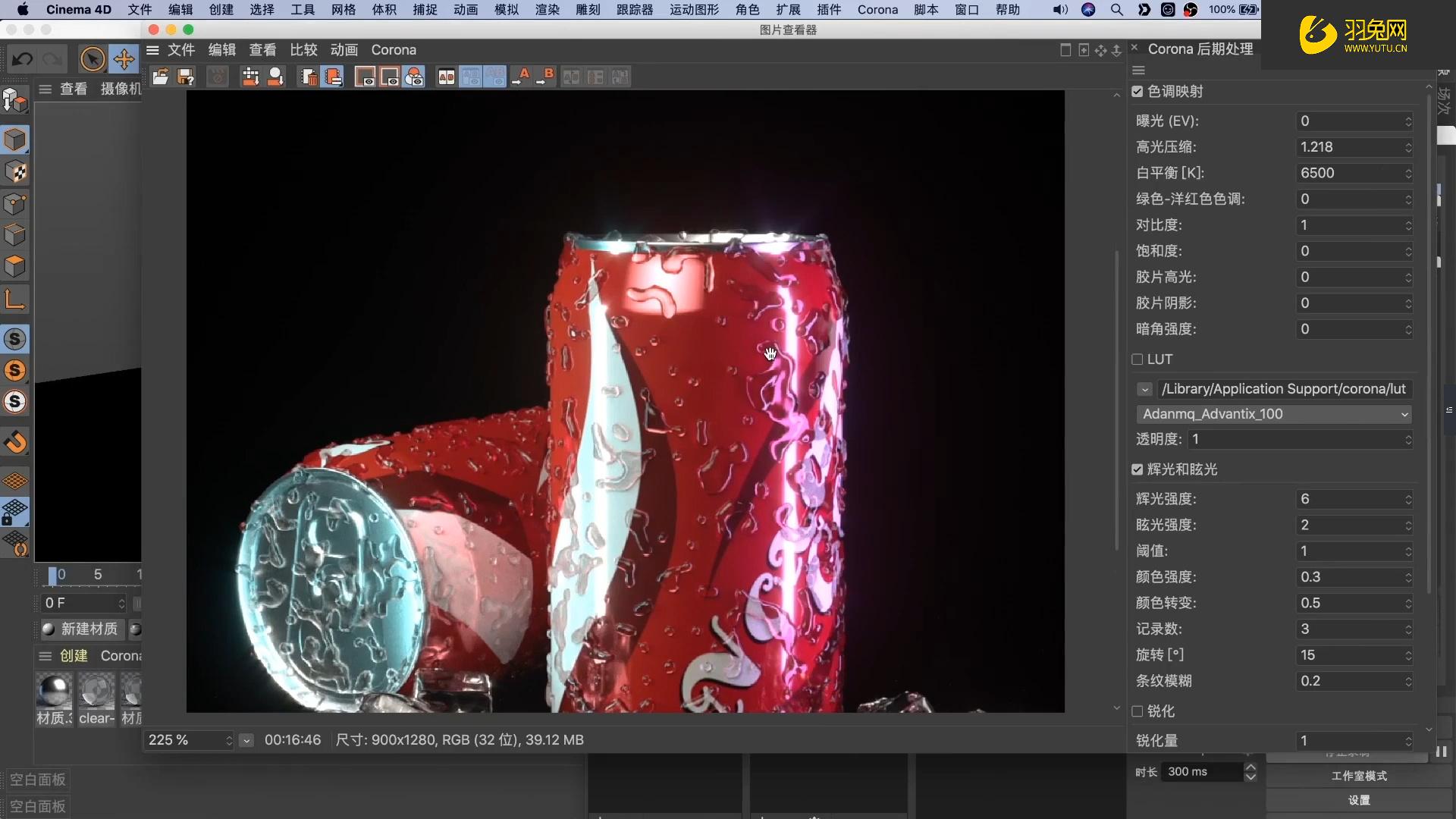Enable the 锐化 checkbox

point(1137,711)
